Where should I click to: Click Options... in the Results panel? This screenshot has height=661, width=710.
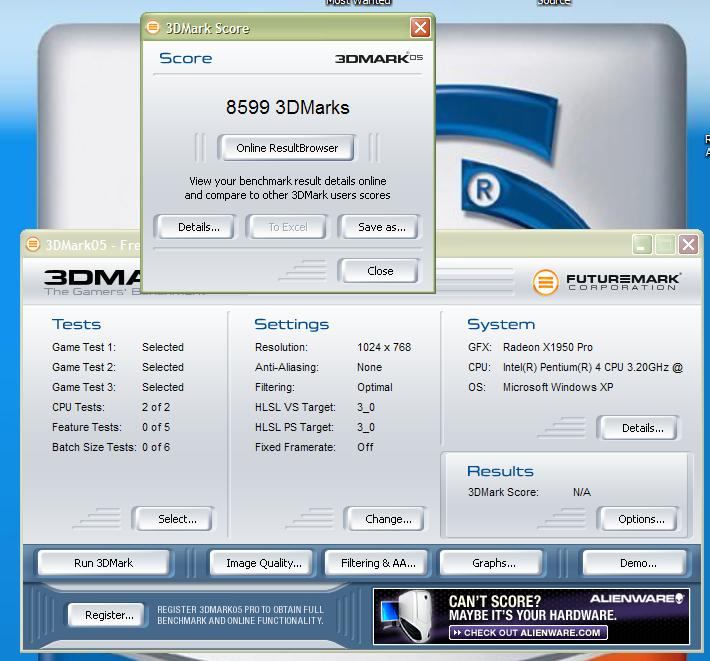[639, 519]
